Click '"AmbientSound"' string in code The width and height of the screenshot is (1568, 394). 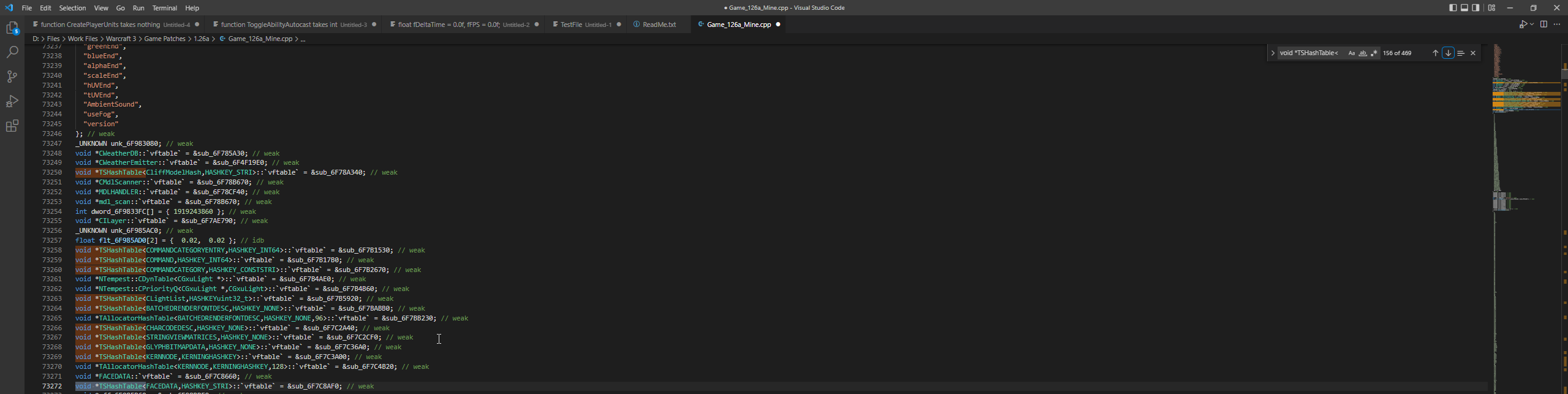[x=110, y=105]
